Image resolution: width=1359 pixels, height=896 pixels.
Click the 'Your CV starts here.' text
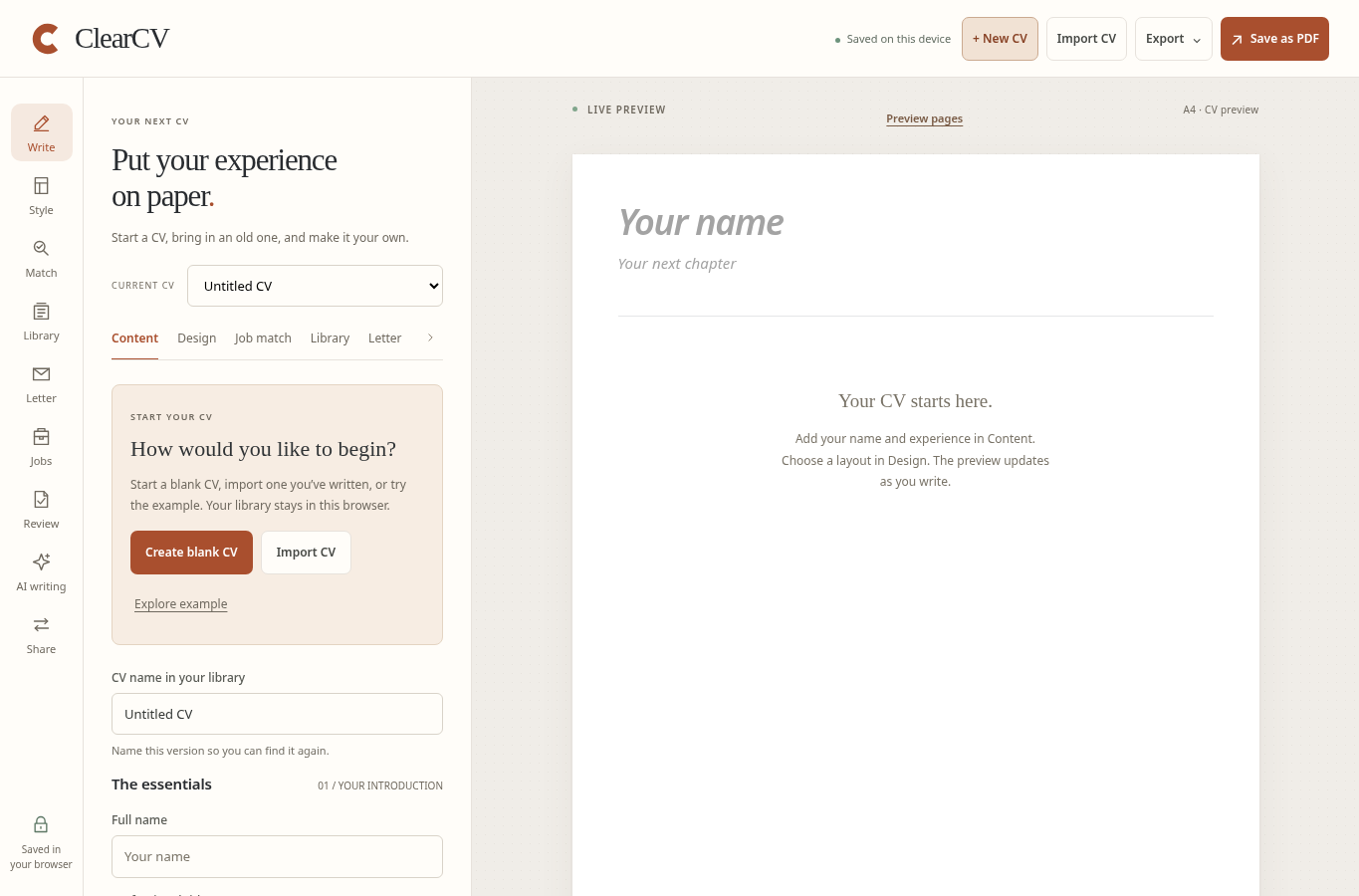pos(915,401)
